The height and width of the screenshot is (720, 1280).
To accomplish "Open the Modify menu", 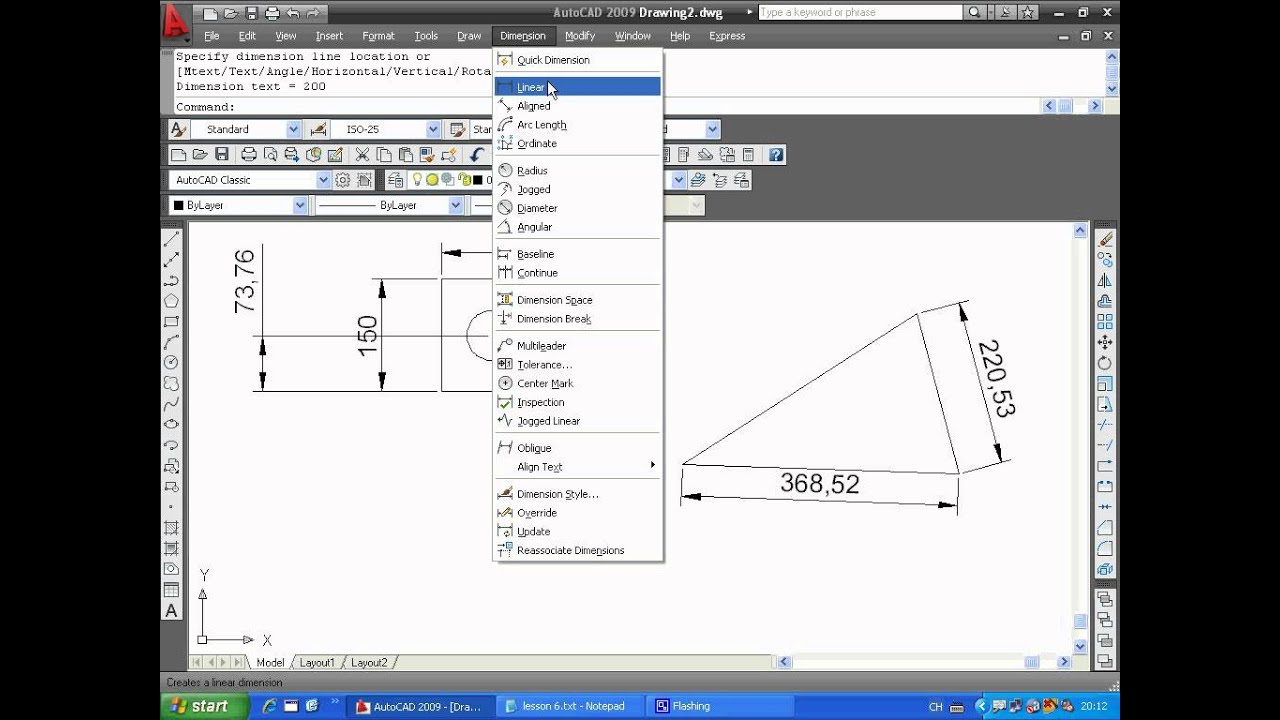I will 580,36.
